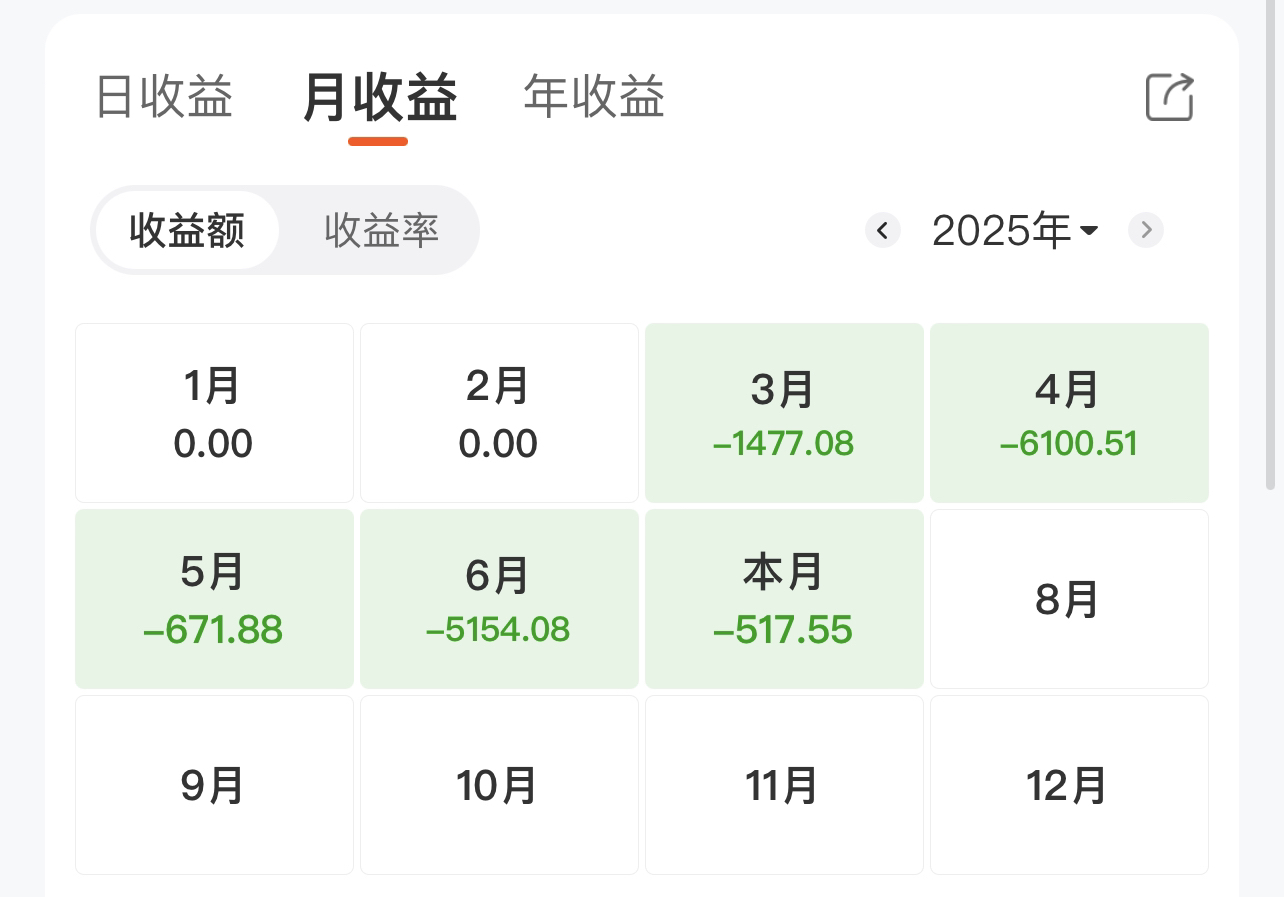Select 5月 cell showing -671.88

(214, 599)
